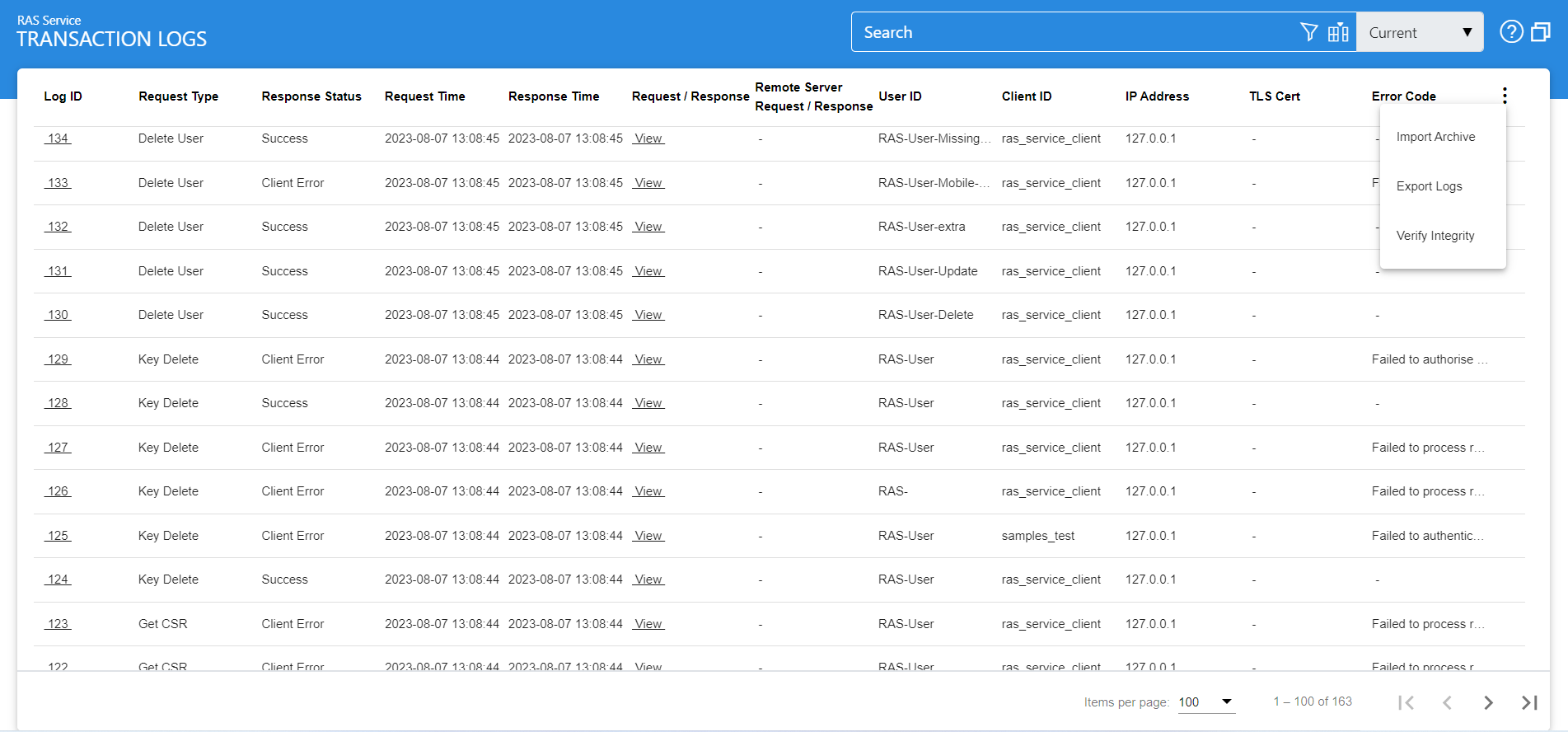The height and width of the screenshot is (732, 1568).
Task: Choose Export Logs from the menu
Action: tap(1429, 186)
